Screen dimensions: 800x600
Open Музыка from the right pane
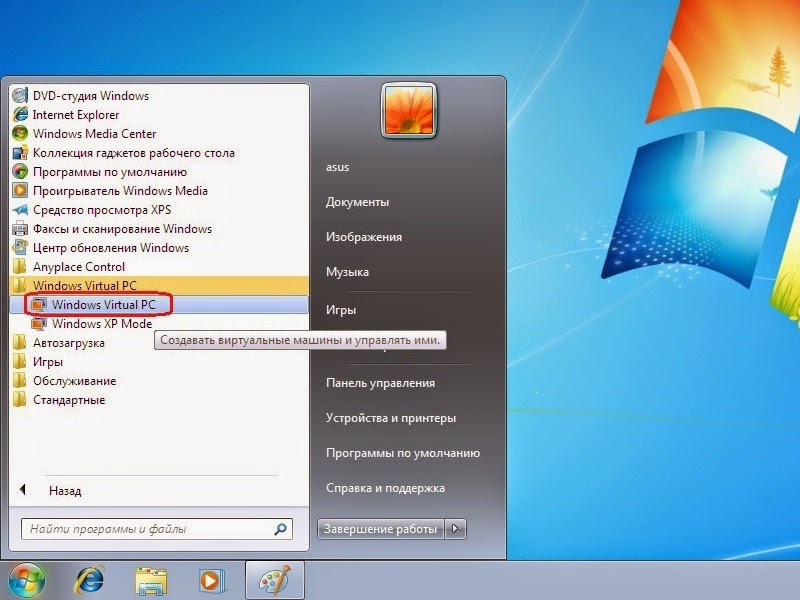[x=347, y=272]
